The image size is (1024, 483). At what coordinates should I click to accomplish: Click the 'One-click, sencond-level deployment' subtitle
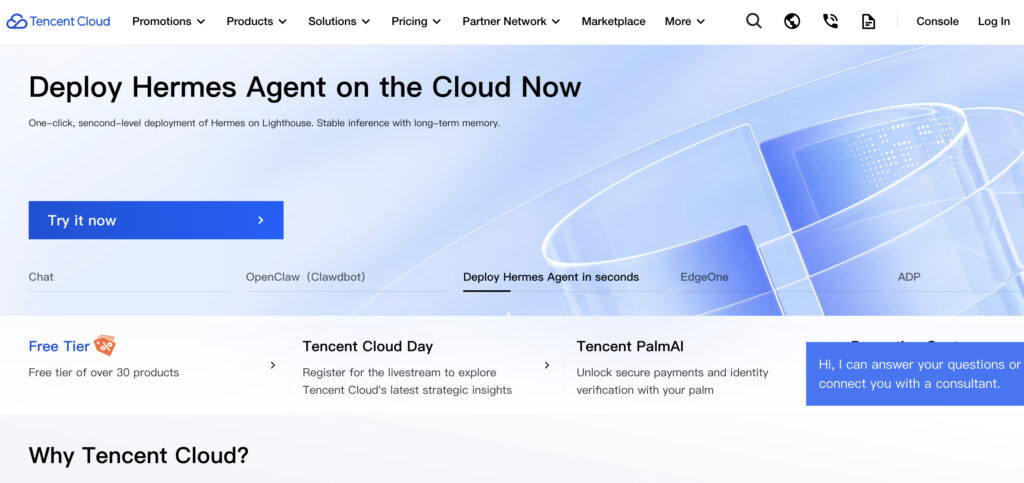click(x=264, y=123)
